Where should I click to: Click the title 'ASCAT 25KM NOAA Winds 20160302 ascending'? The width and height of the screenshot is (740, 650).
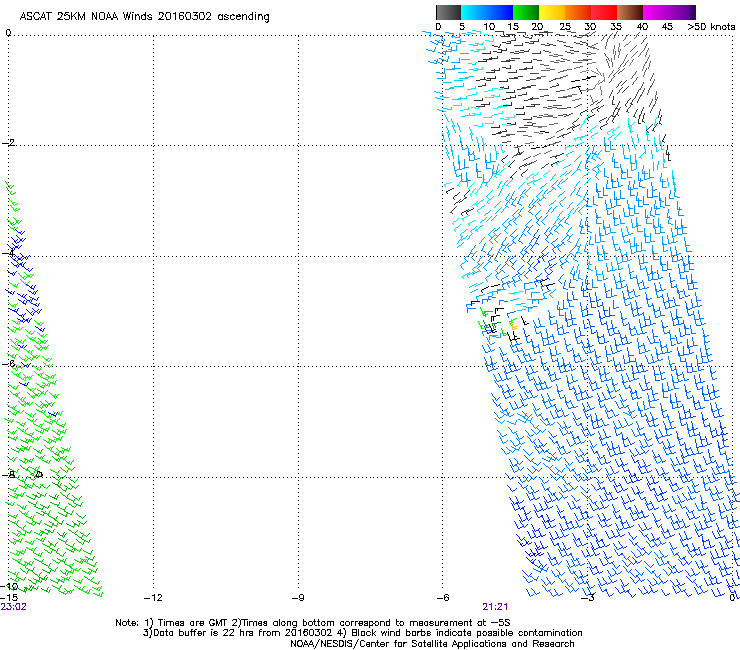144,17
